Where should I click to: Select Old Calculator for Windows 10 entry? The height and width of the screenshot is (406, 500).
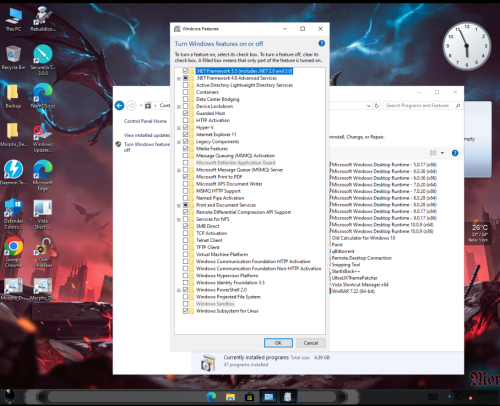(x=364, y=238)
